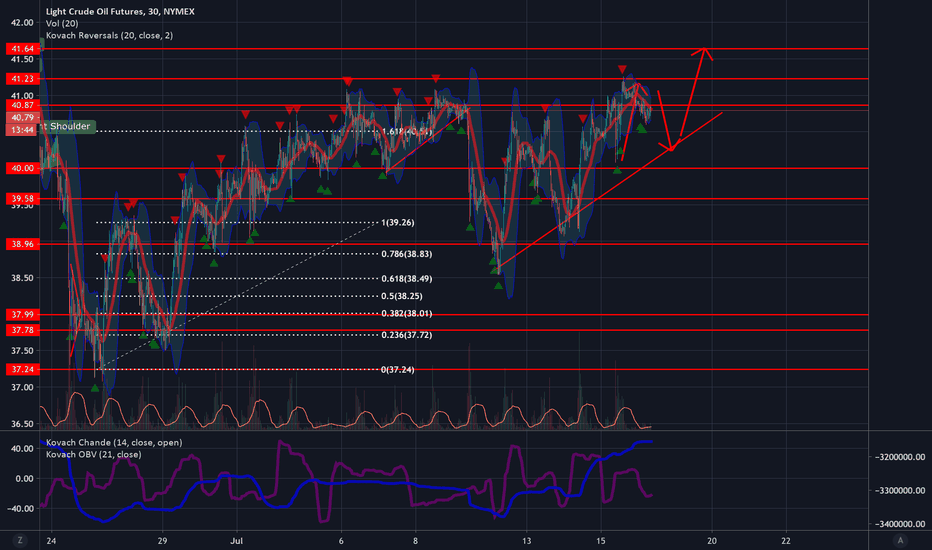Click the Shoulder pattern label

(x=67, y=127)
